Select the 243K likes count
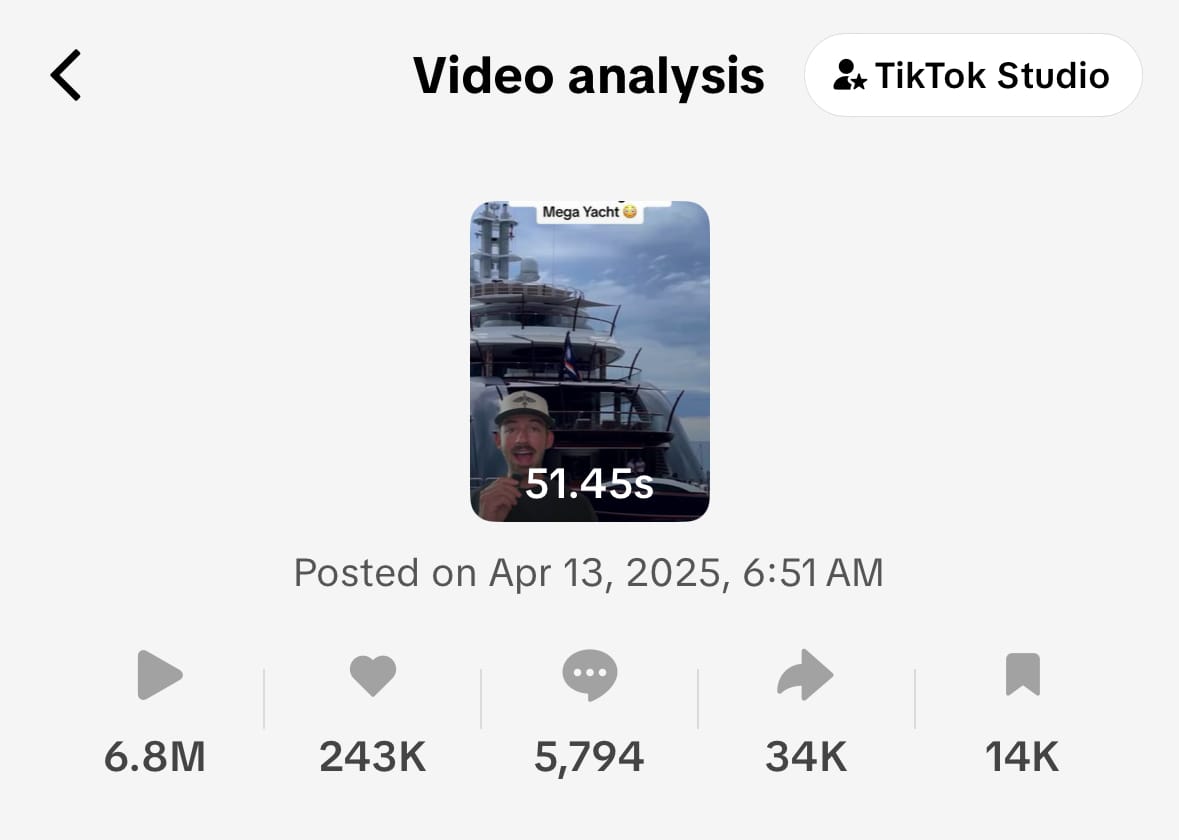This screenshot has height=840, width=1179. pos(373,757)
